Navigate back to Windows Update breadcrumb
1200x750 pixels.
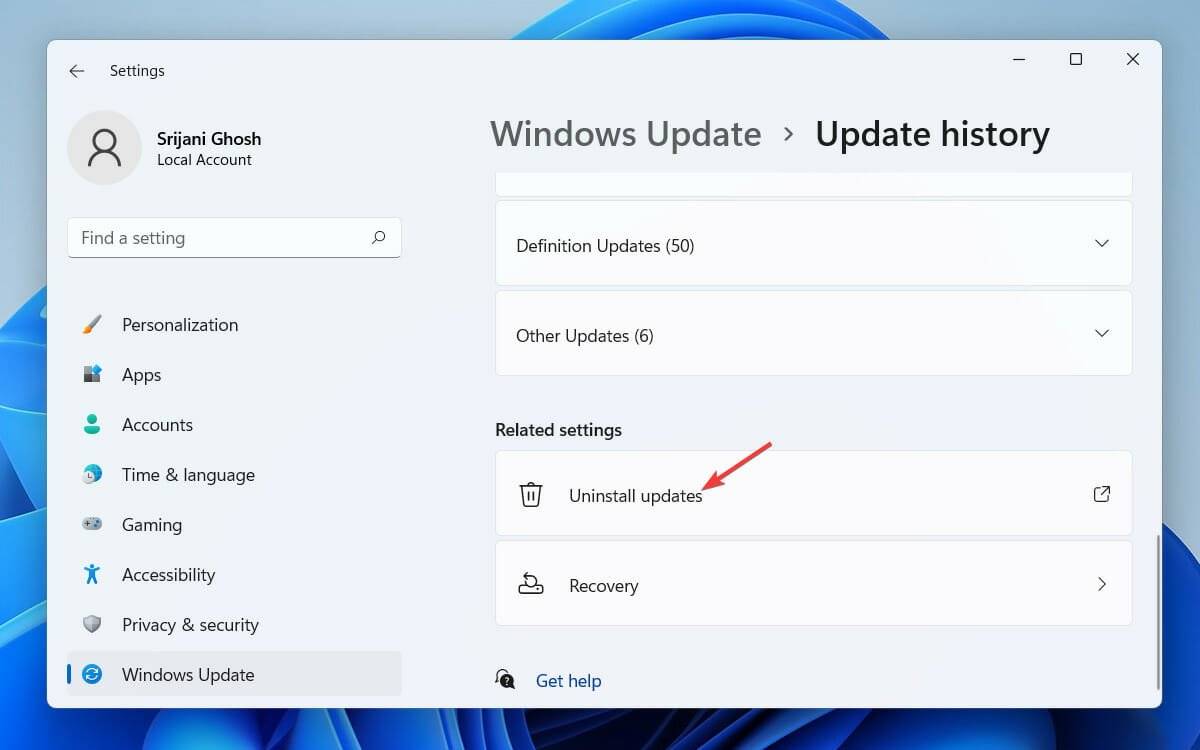click(625, 133)
